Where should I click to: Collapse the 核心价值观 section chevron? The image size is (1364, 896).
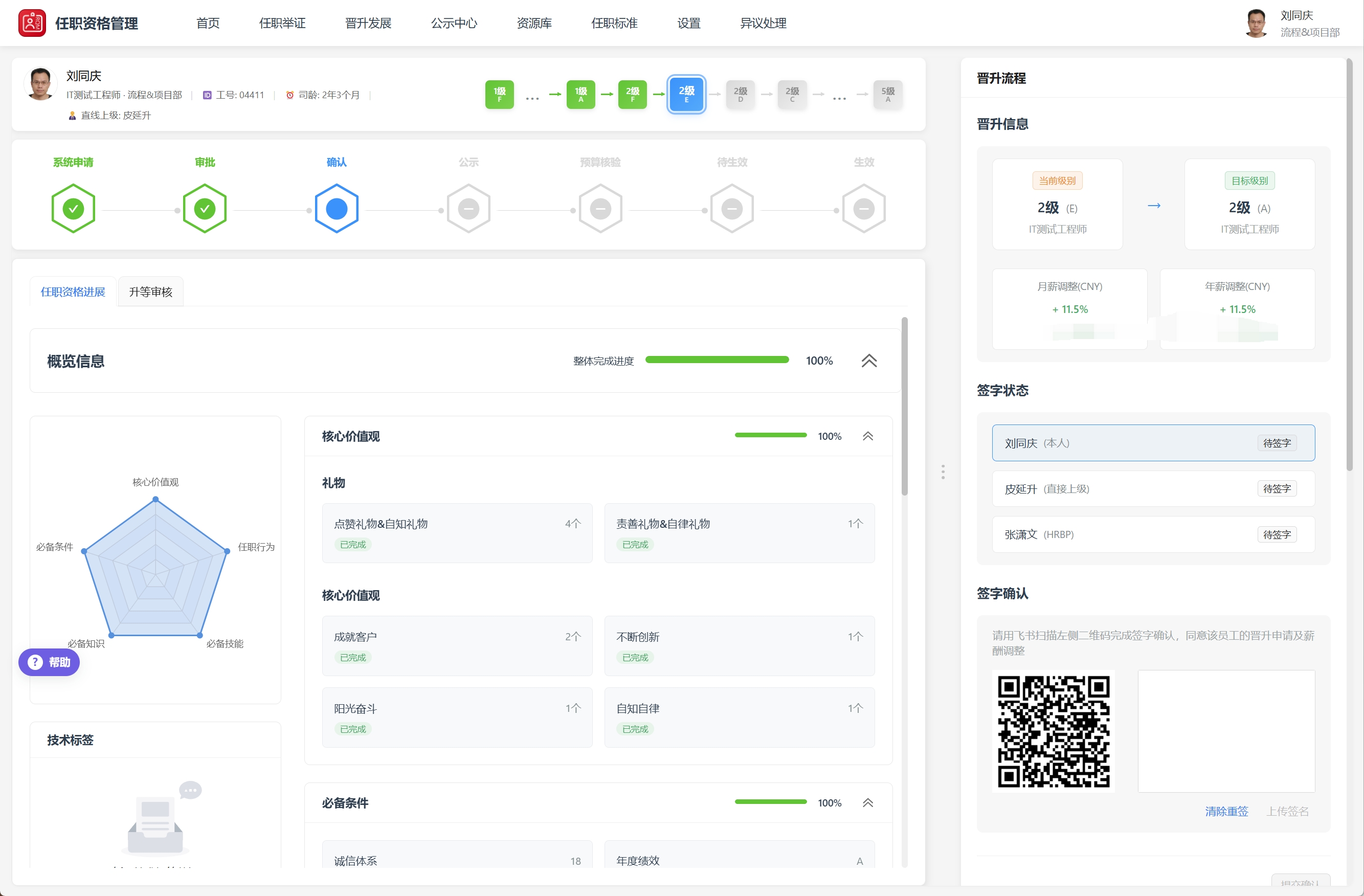[x=868, y=436]
